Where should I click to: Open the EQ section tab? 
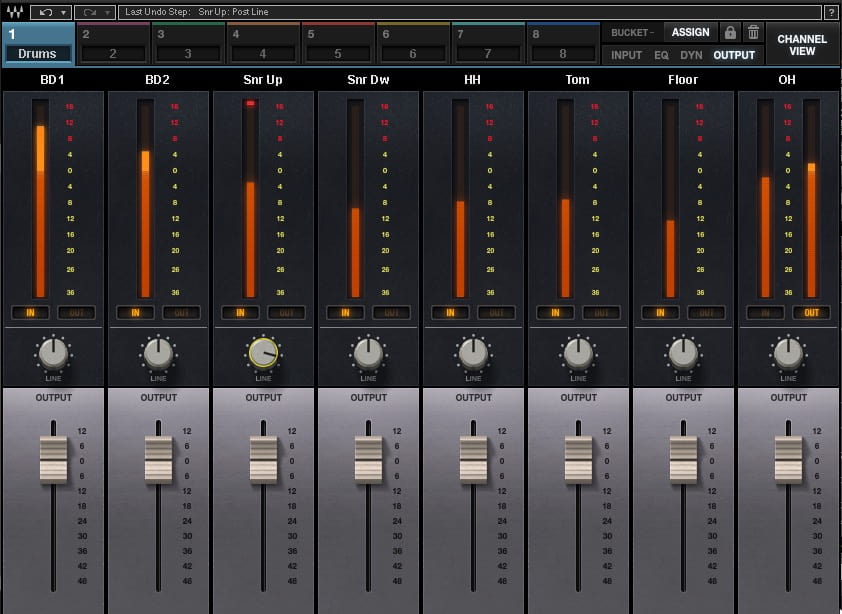tap(661, 56)
